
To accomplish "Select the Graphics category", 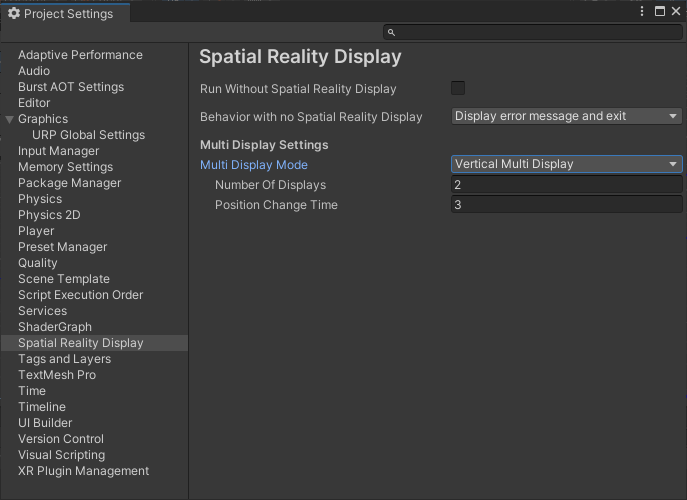I will click(43, 119).
